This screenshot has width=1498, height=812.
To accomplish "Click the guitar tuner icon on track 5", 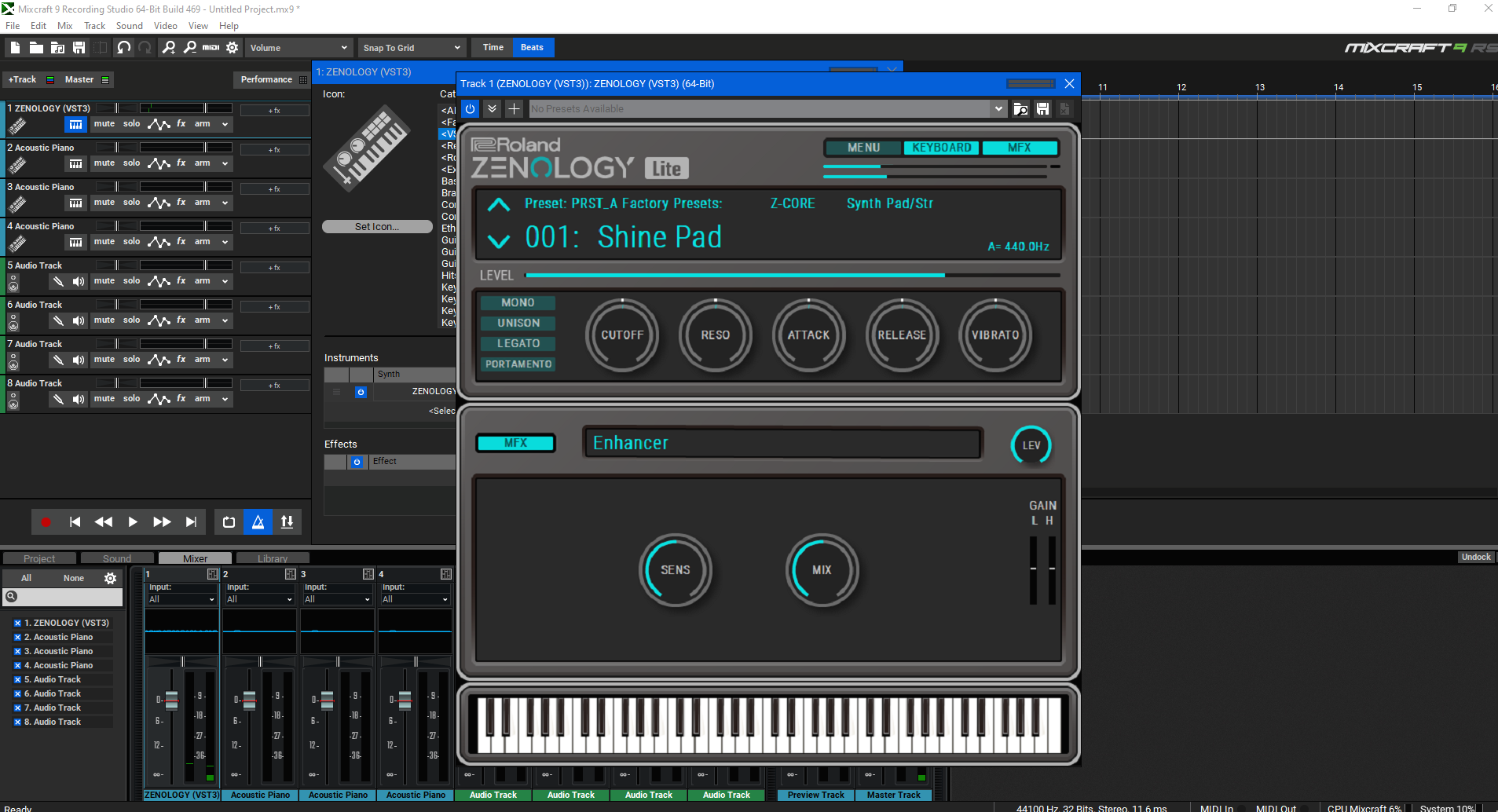I will click(57, 281).
